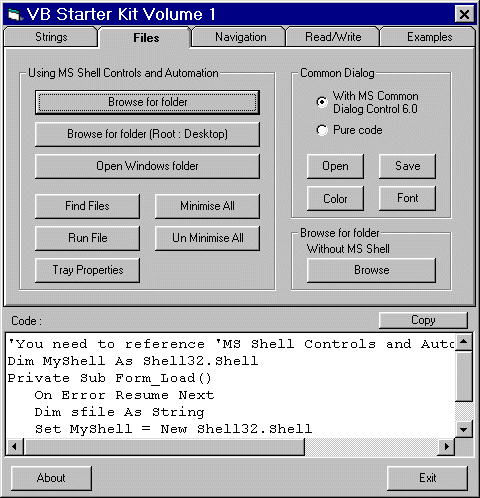Show the Examples tab
This screenshot has height=498, width=480.
pos(429,37)
